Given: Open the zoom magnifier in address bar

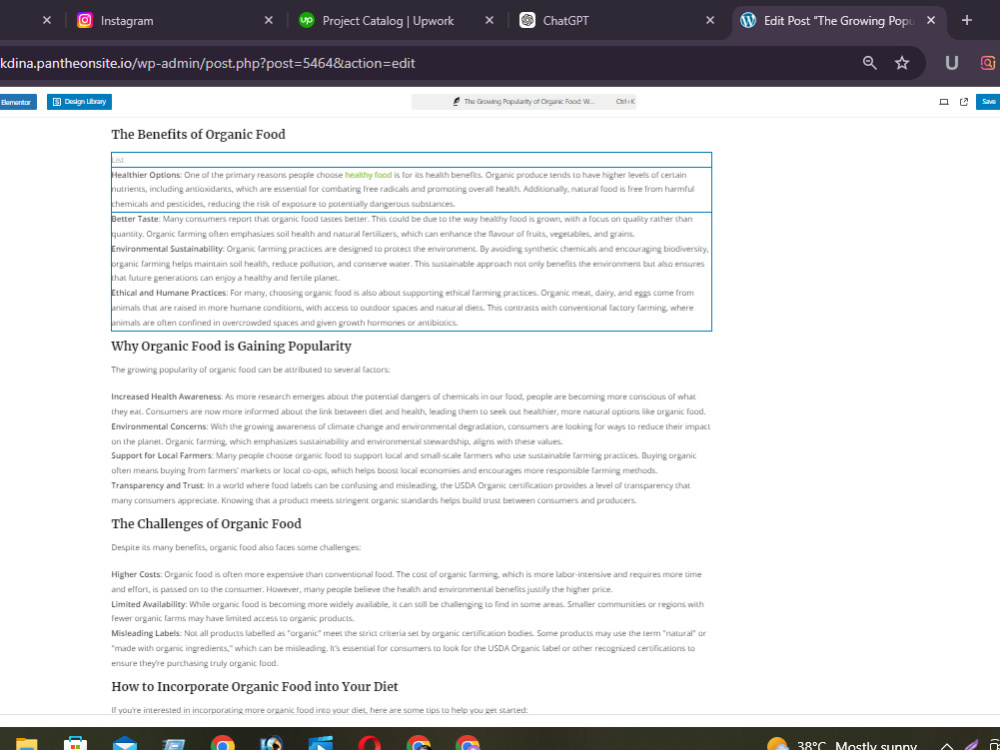Looking at the screenshot, I should click(870, 62).
